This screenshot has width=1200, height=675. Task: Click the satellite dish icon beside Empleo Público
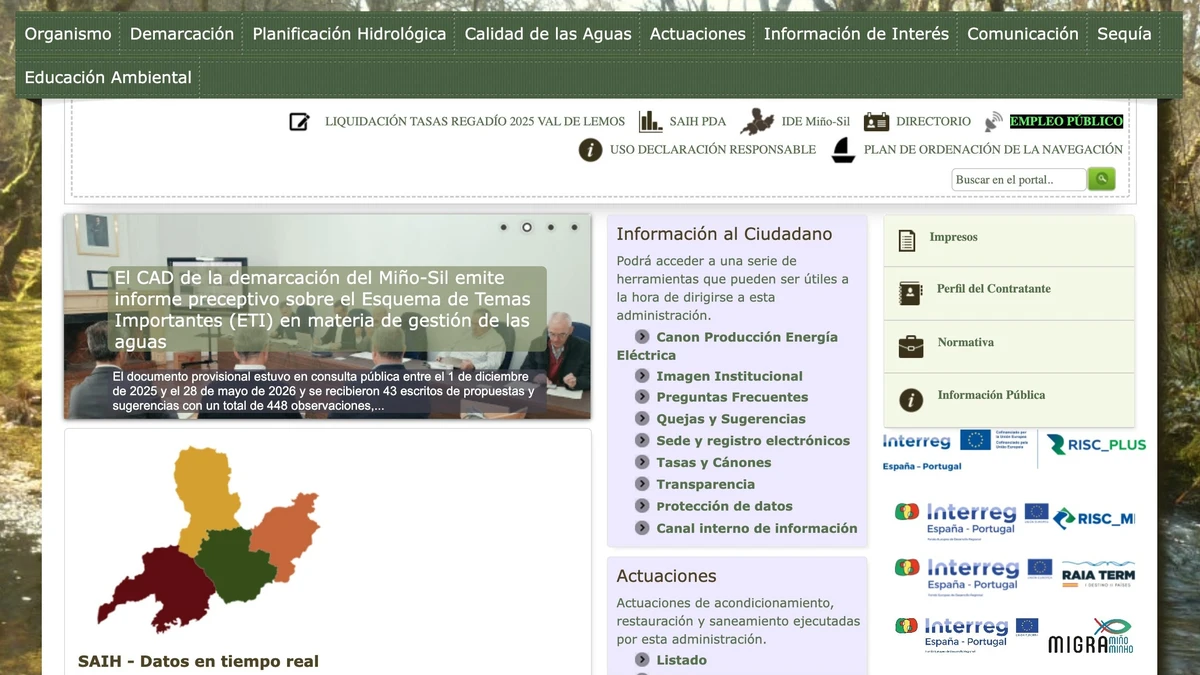[x=993, y=122]
